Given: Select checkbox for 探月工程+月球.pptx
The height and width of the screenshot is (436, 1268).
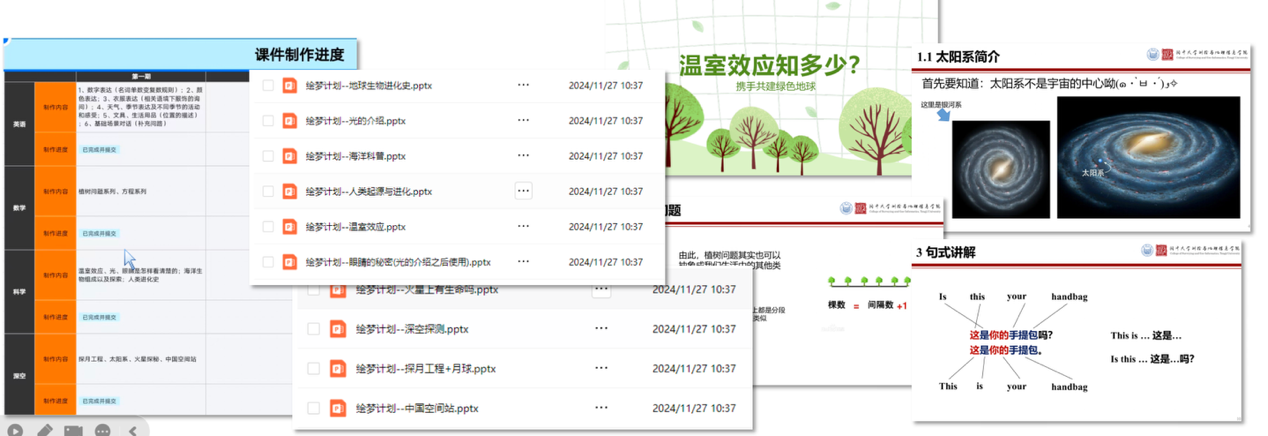Looking at the screenshot, I should pos(314,369).
